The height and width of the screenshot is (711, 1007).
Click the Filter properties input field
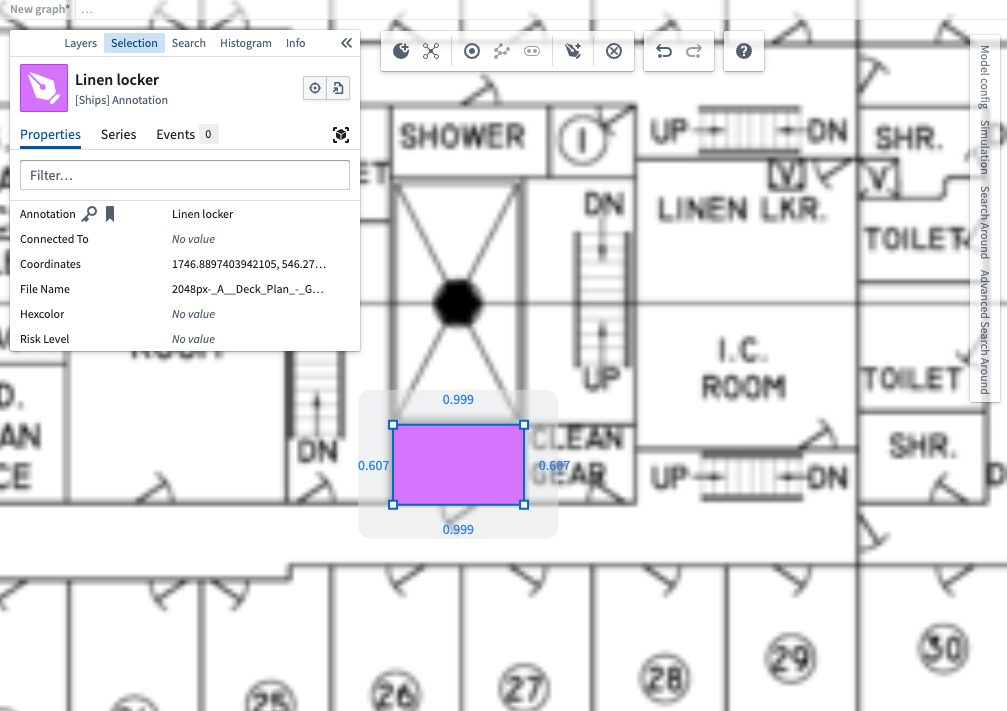pyautogui.click(x=185, y=175)
